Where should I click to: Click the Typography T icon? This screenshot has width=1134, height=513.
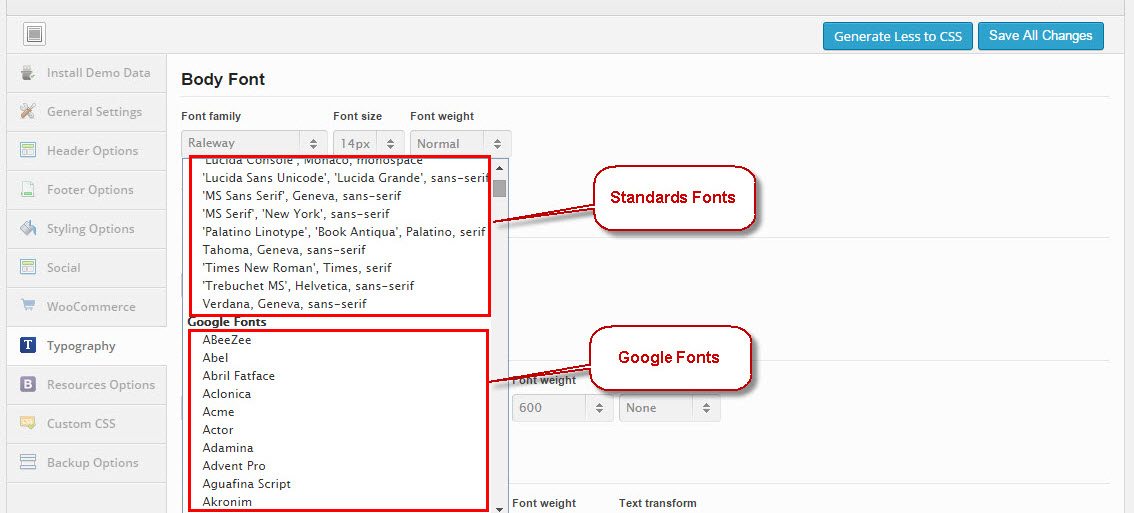click(x=27, y=345)
